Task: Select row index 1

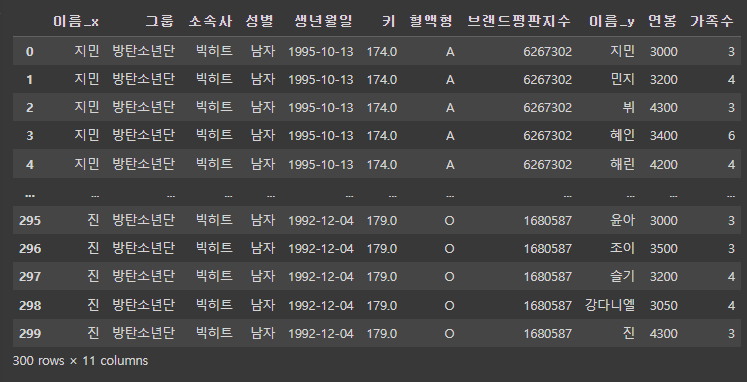Action: [30, 80]
